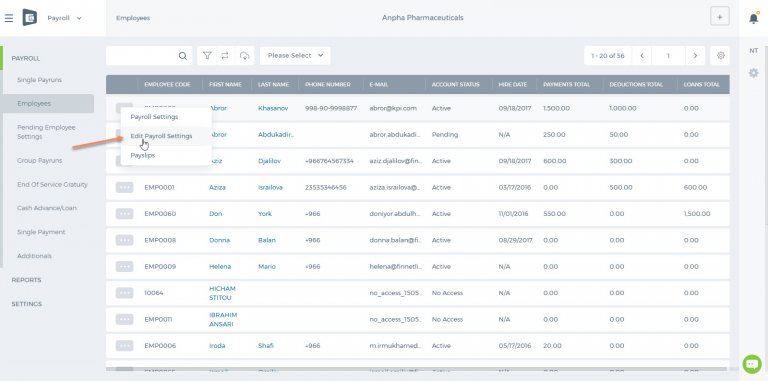Click the cloud download export icon
The image size is (768, 381).
(x=244, y=56)
